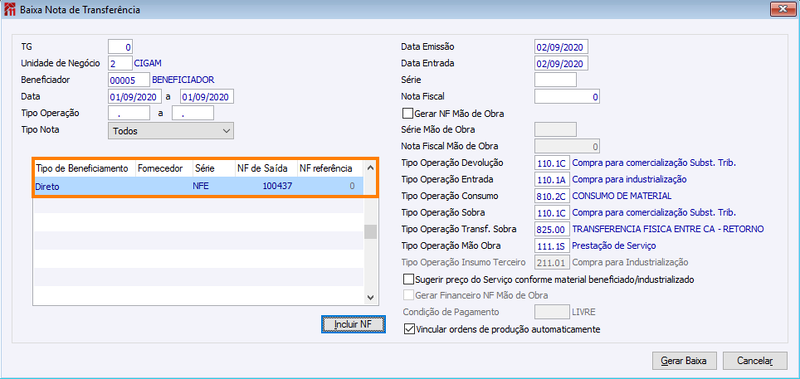Screen dimensions: 800x379
Task: Click the TG input field
Action: (120, 47)
